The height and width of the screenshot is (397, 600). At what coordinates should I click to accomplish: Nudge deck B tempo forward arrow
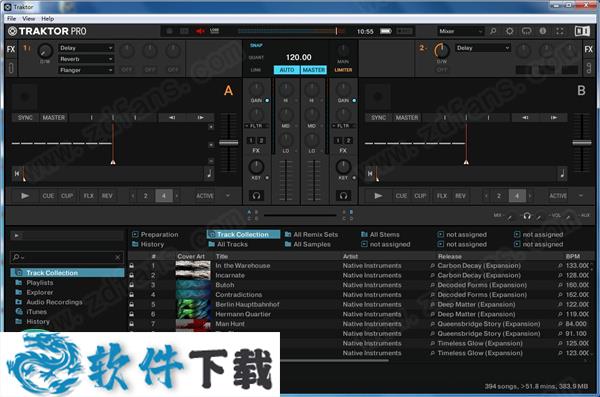click(554, 118)
